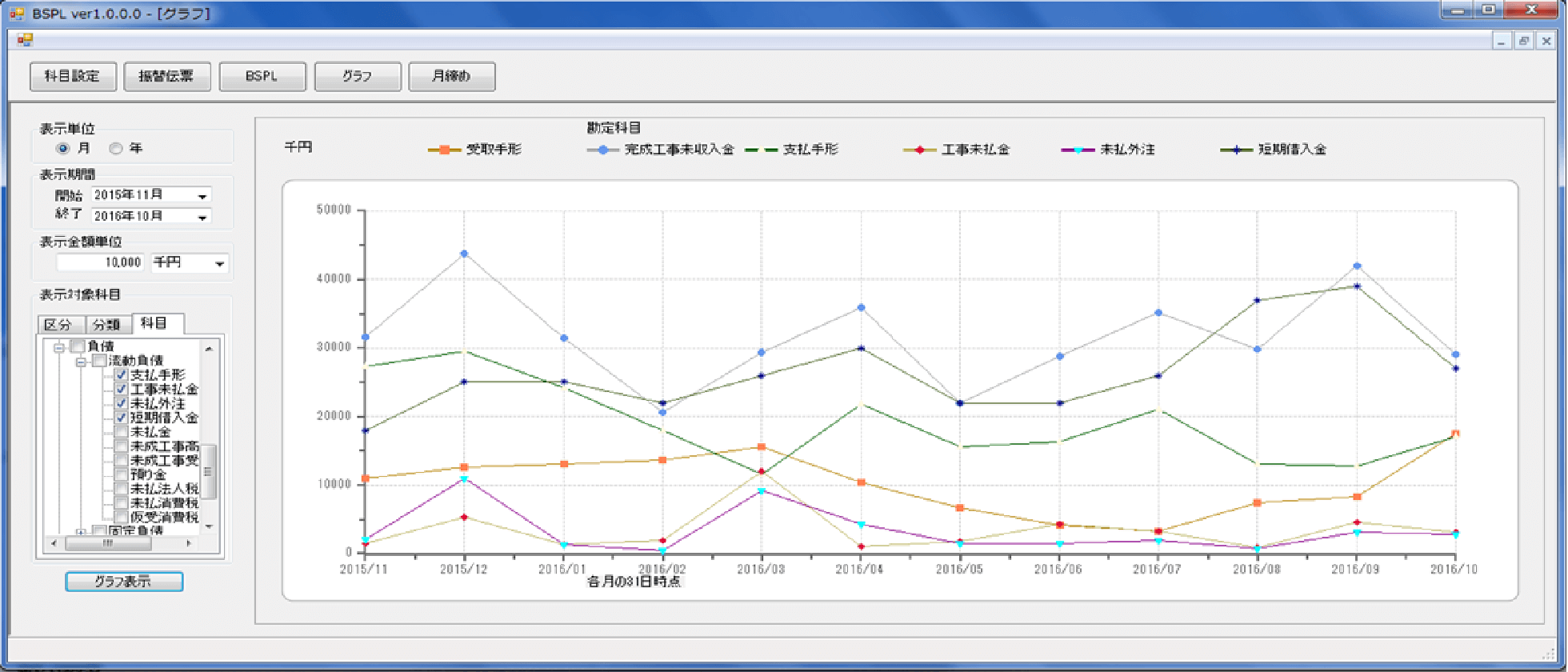Switch to the 分類 tab
1568x672 pixels.
point(107,324)
